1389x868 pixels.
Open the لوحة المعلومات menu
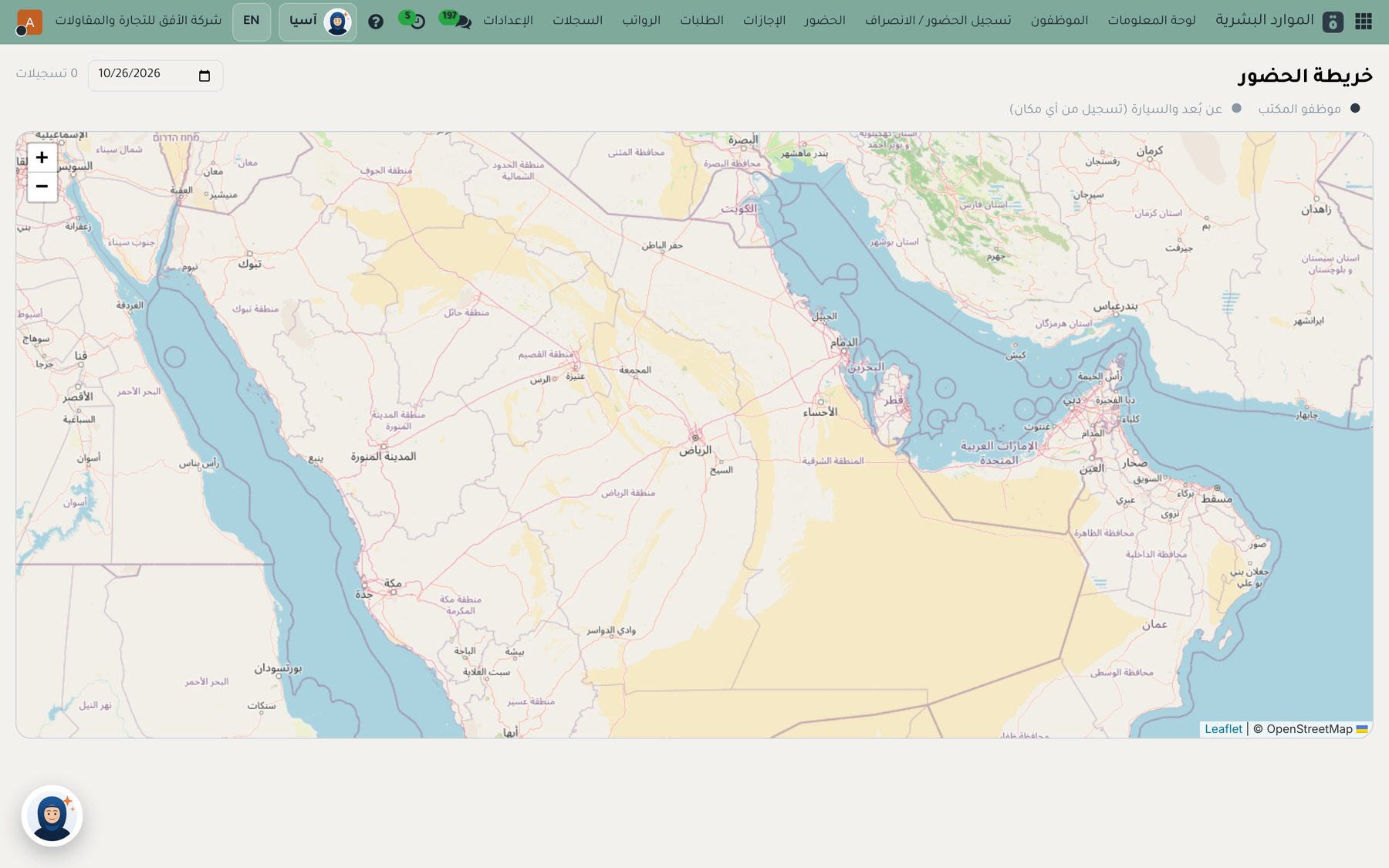tap(1151, 20)
